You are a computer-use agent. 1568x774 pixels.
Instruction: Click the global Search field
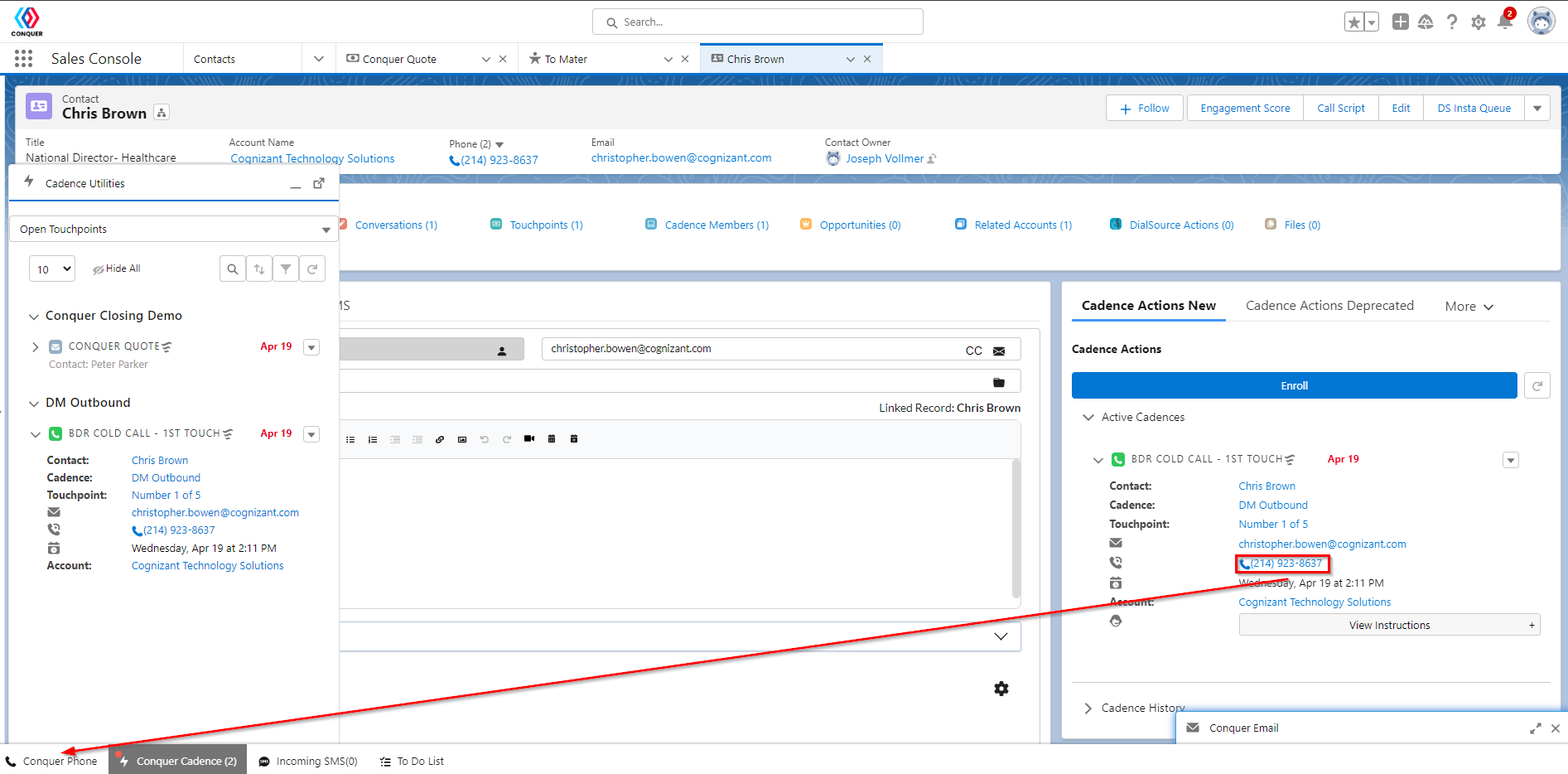(x=758, y=22)
